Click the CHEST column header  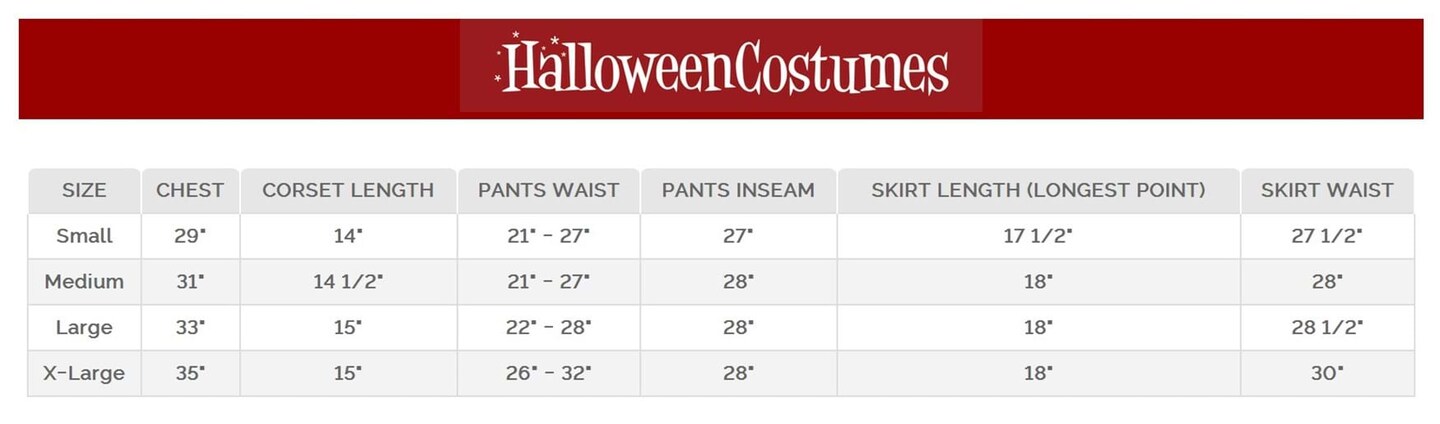click(190, 190)
